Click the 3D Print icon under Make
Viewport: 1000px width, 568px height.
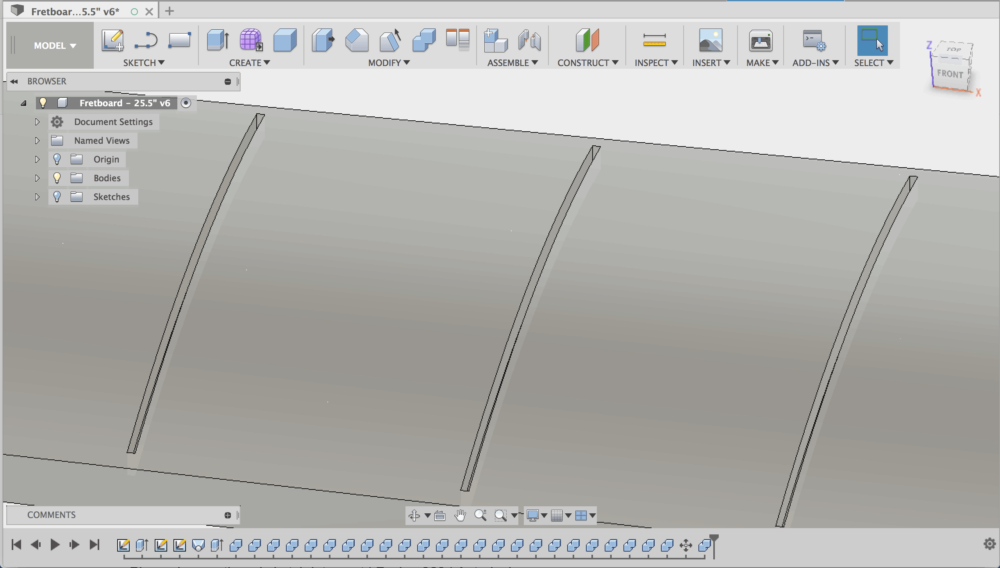[761, 41]
